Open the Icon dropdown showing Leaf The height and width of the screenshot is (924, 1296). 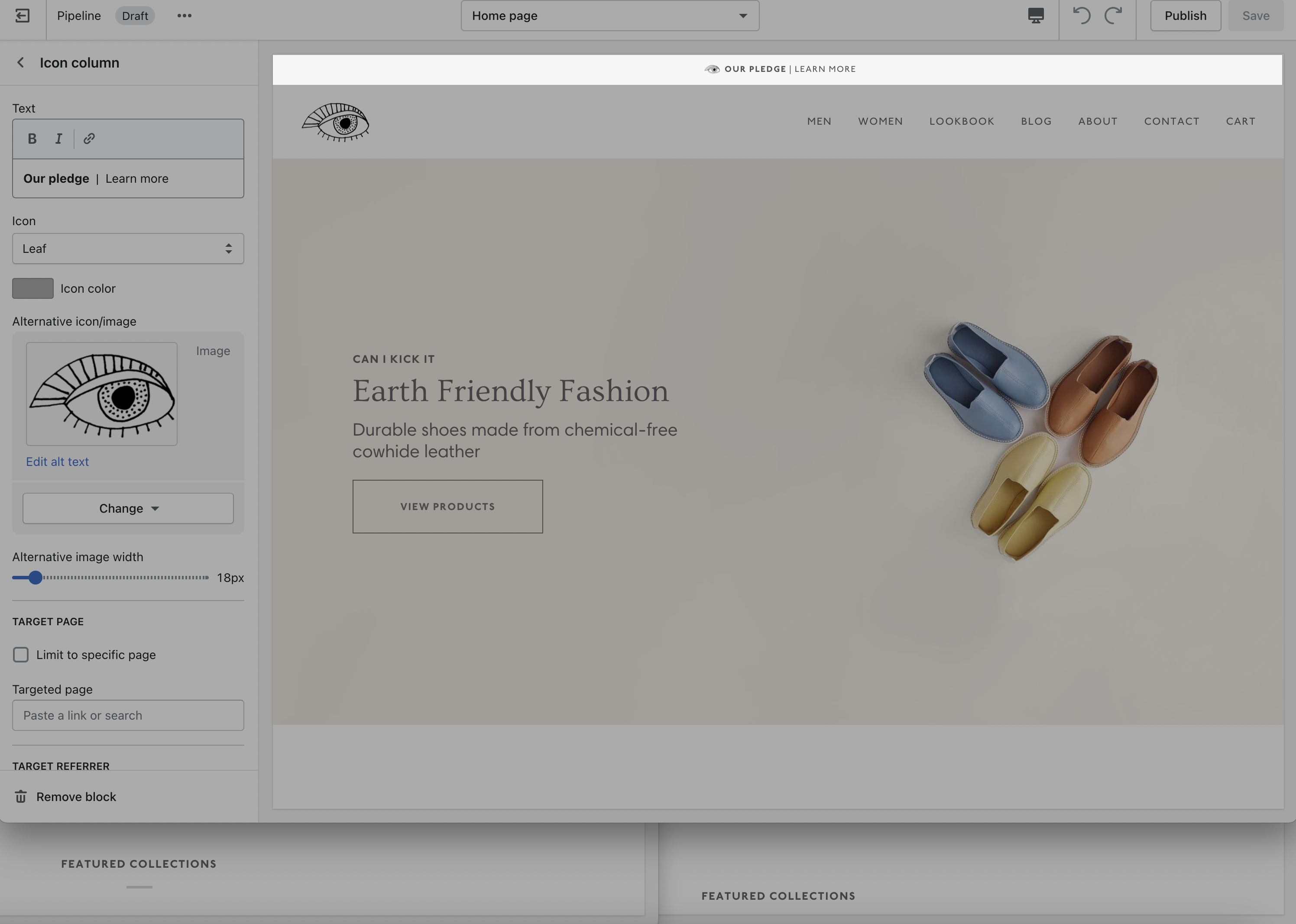[x=128, y=249]
